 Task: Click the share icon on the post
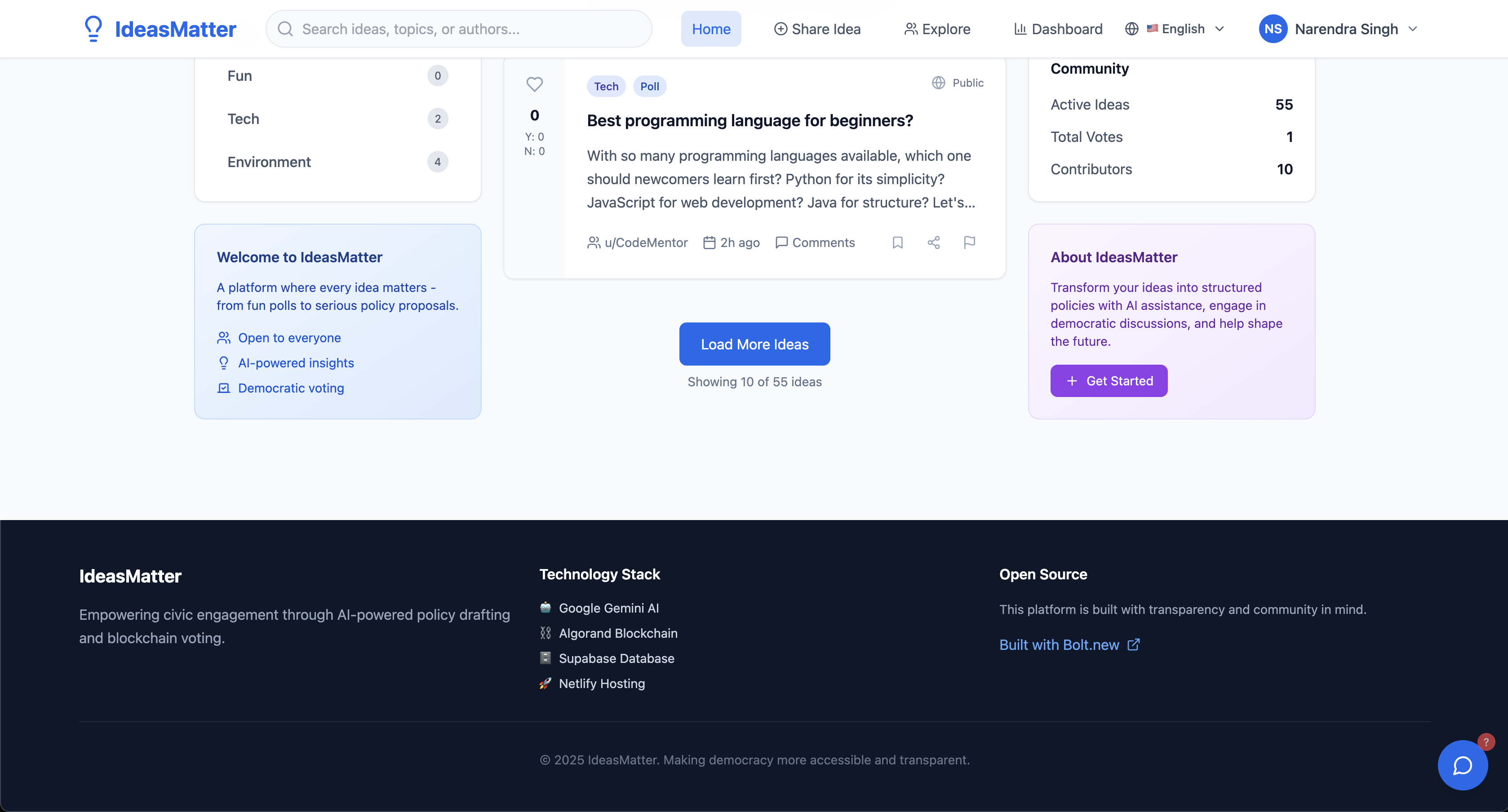click(934, 242)
